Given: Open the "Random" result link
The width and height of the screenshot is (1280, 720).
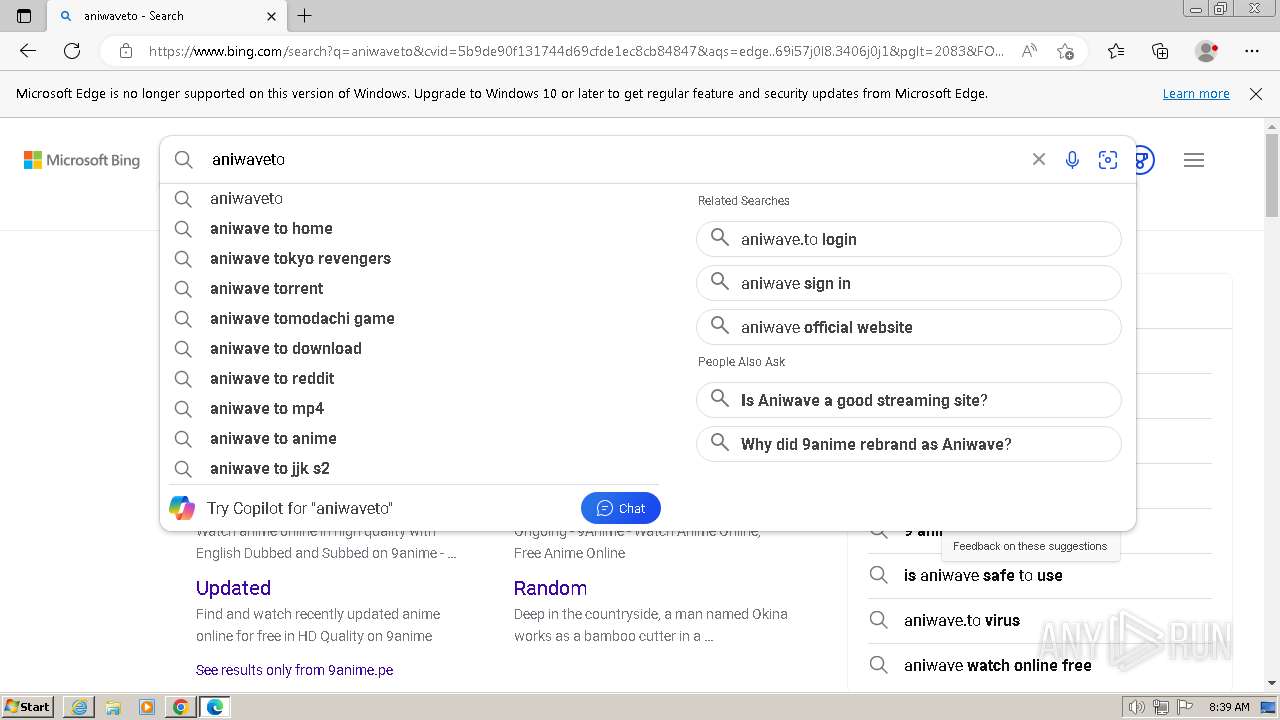Looking at the screenshot, I should [550, 588].
